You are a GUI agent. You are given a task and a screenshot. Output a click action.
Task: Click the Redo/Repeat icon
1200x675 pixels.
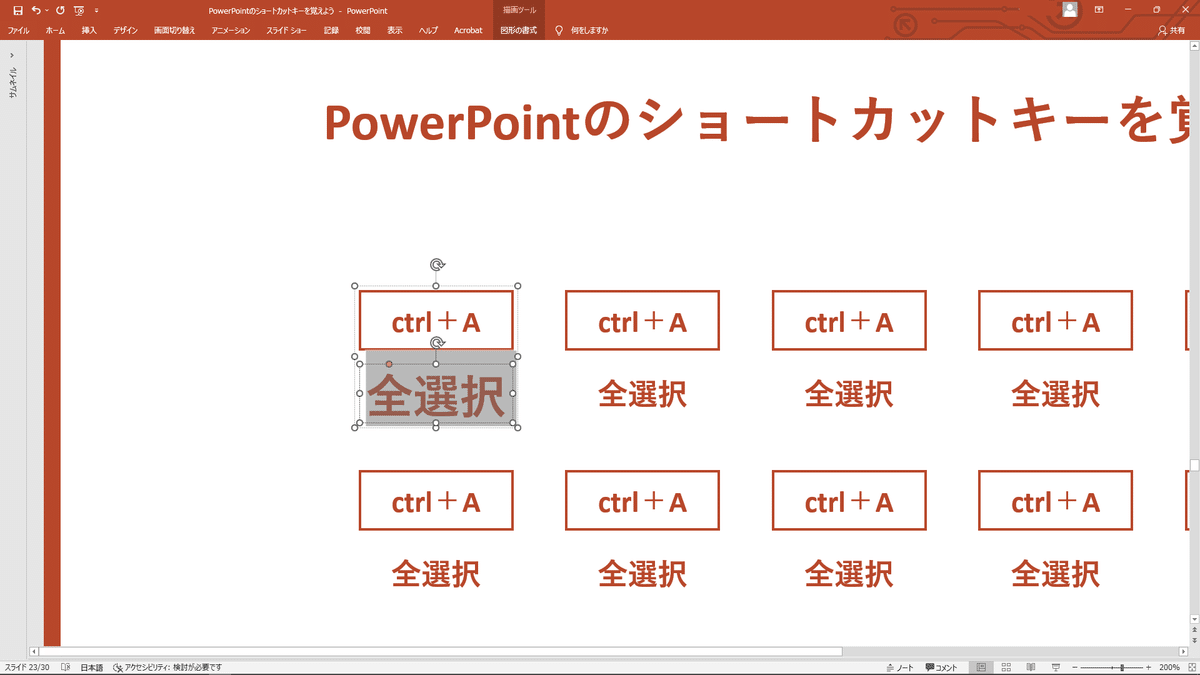coord(60,10)
